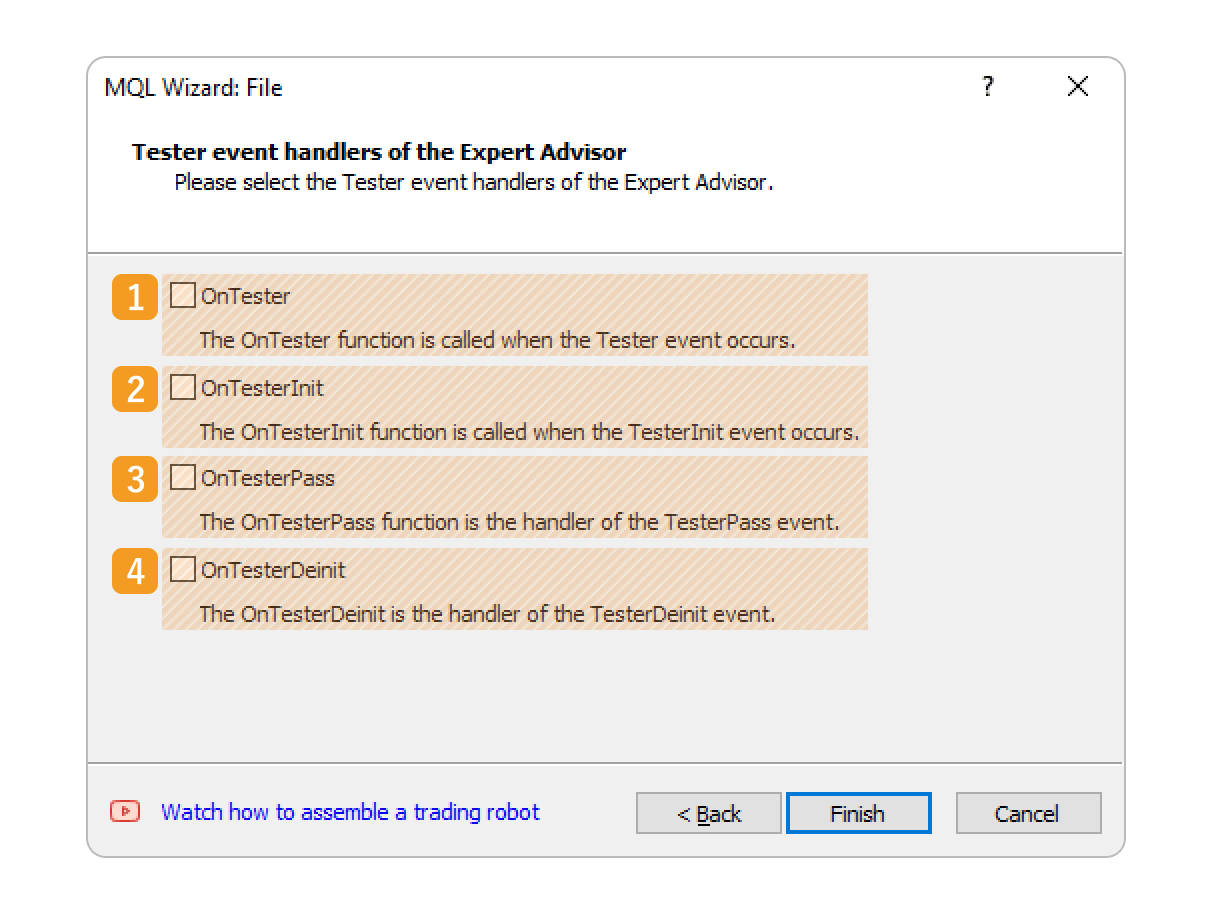Close the MQL Wizard dialog window
This screenshot has height=914, width=1212.
[x=1077, y=87]
